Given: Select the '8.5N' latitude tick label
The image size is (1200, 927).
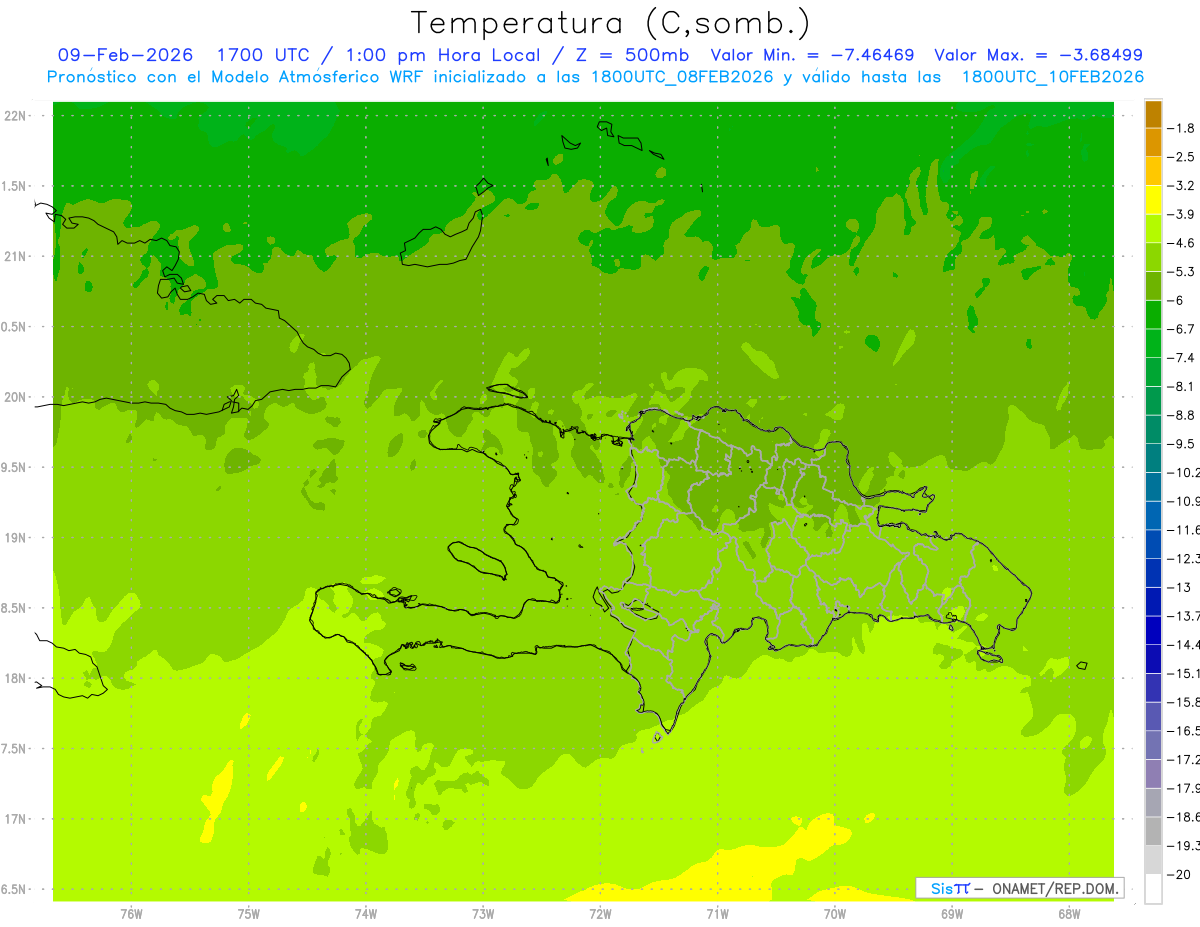Looking at the screenshot, I should coord(15,608).
